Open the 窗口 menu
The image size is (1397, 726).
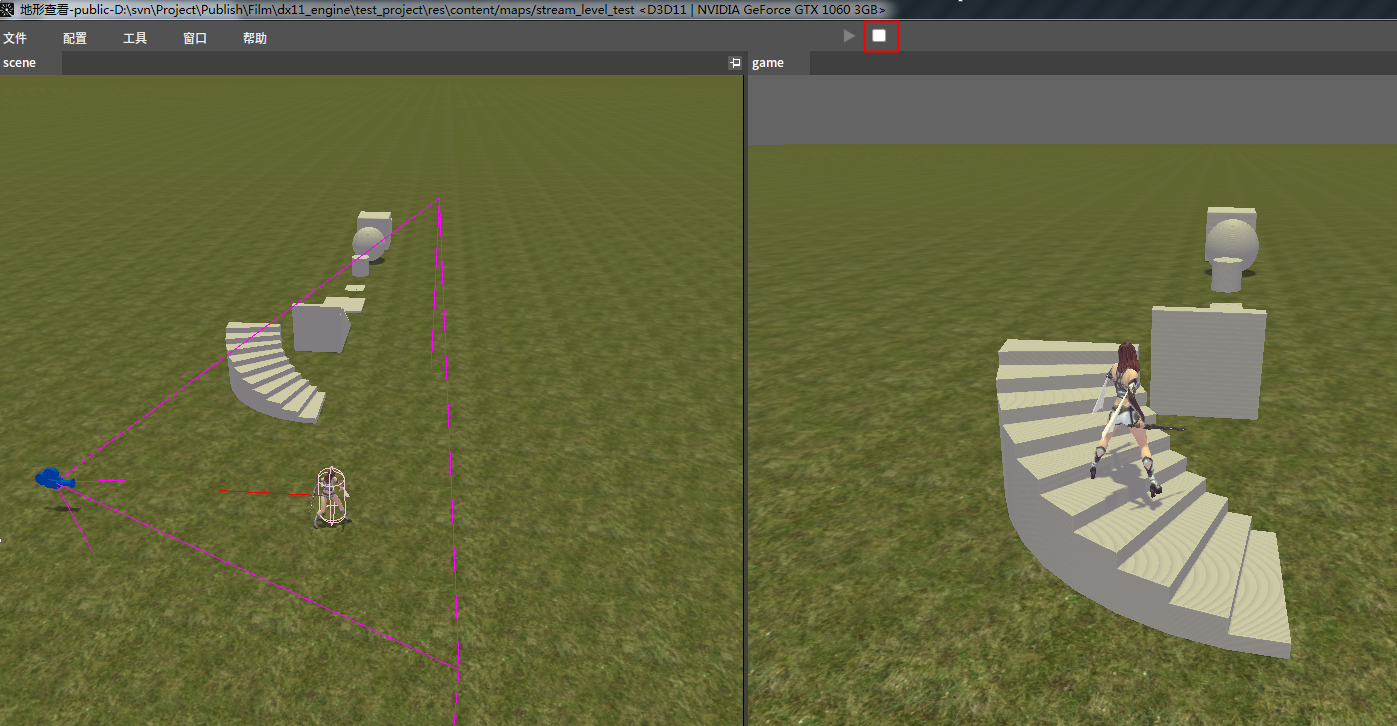point(195,38)
